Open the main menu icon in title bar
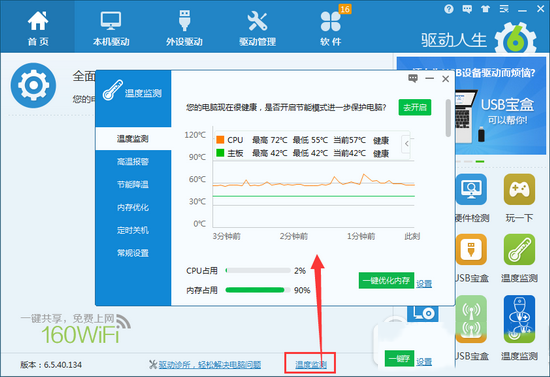Viewport: 550px width, 377px height. point(504,9)
